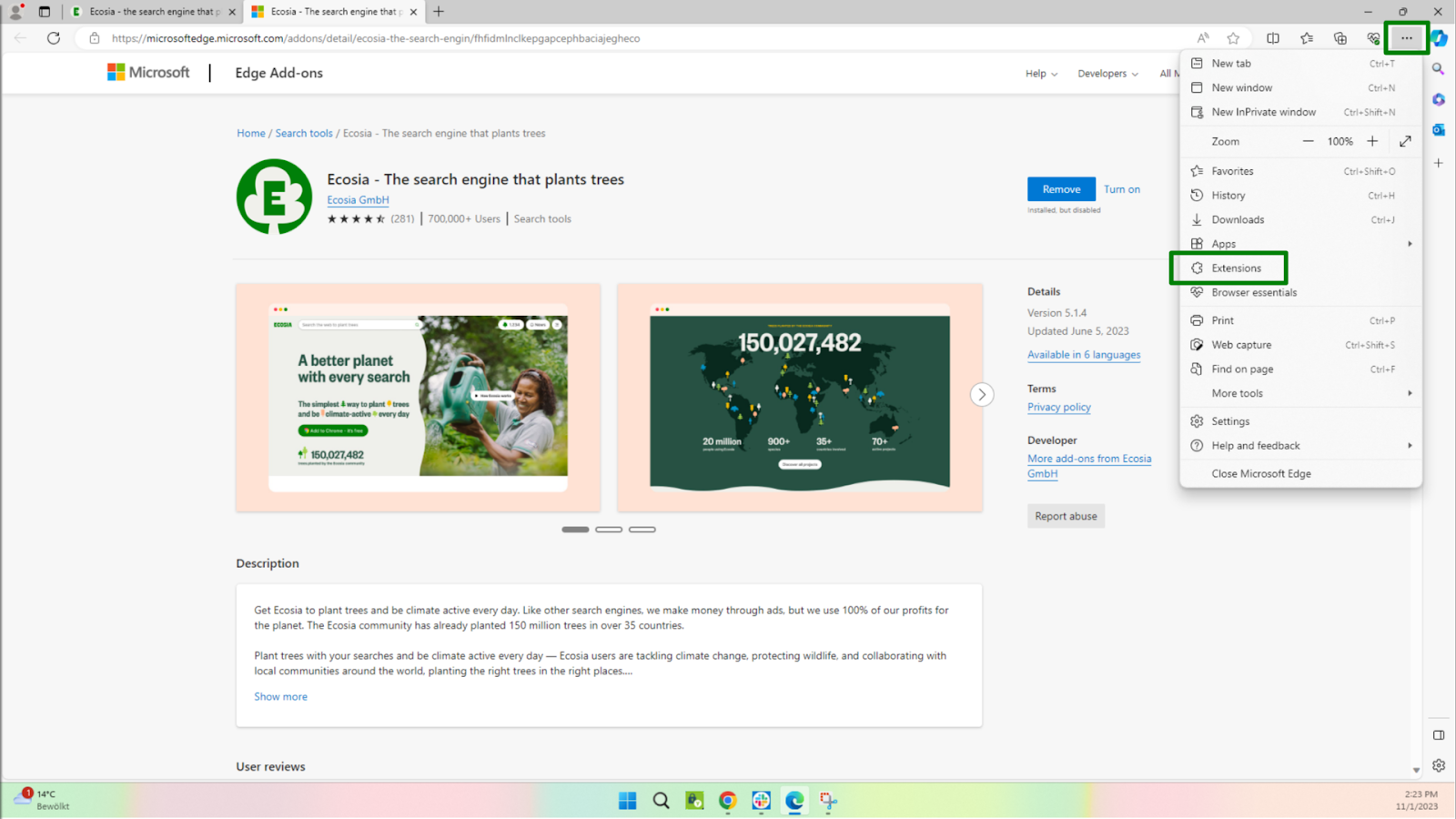Viewport: 1456px width, 819px height.
Task: Click the sidebar Search icon
Action: (x=1439, y=69)
